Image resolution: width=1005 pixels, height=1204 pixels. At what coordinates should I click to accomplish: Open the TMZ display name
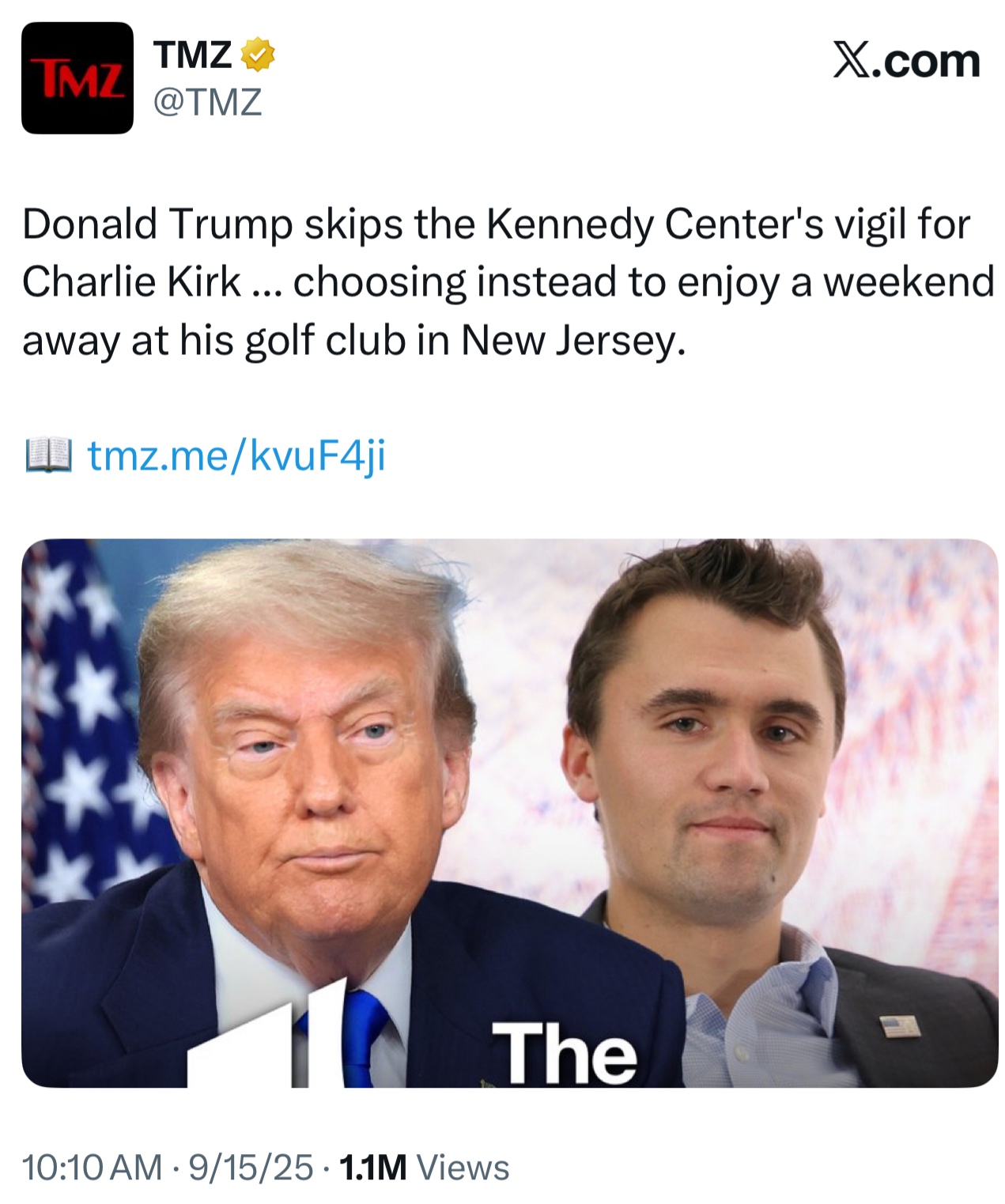click(x=193, y=55)
